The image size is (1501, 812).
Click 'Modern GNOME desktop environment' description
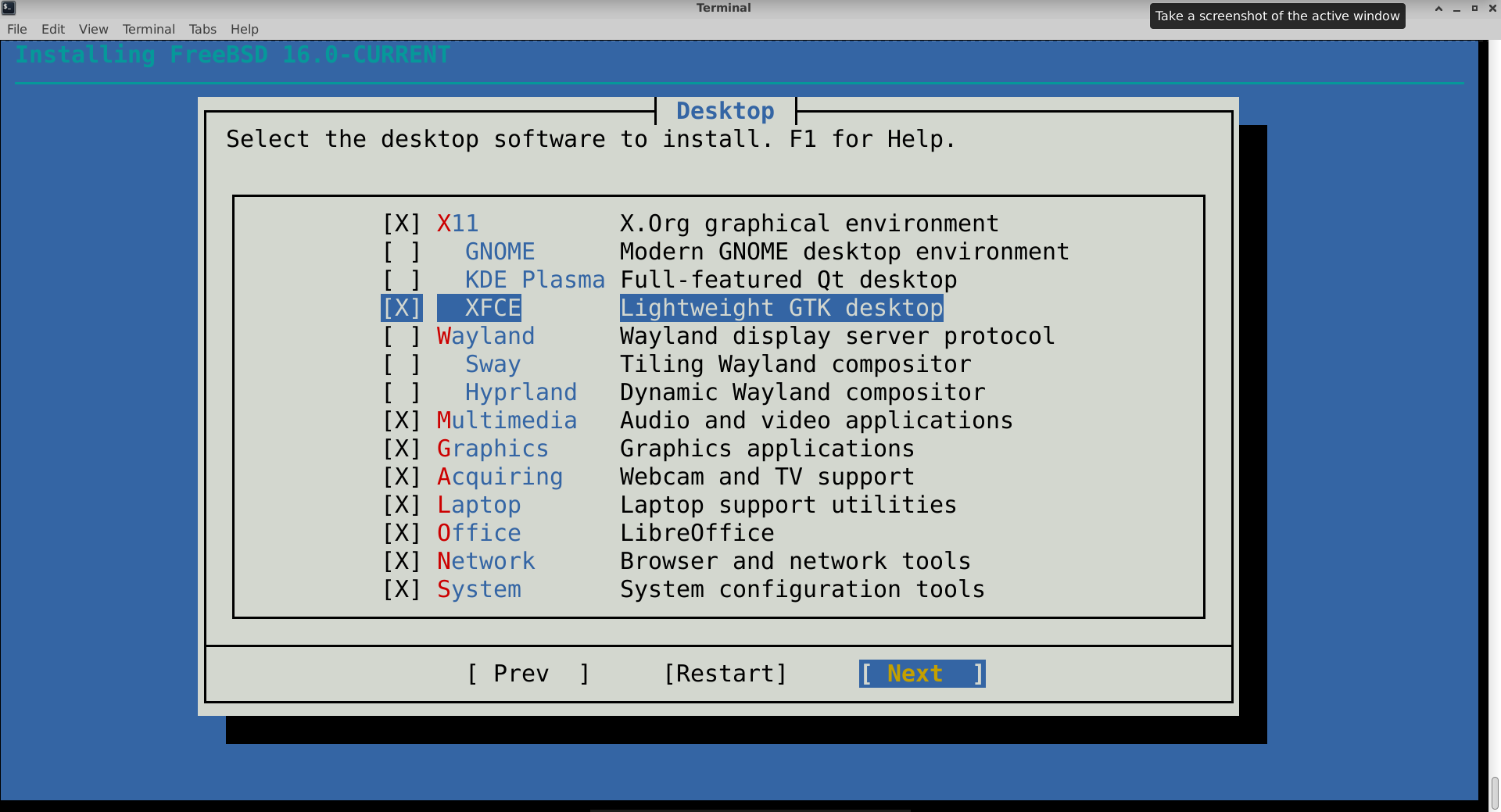[x=844, y=252]
